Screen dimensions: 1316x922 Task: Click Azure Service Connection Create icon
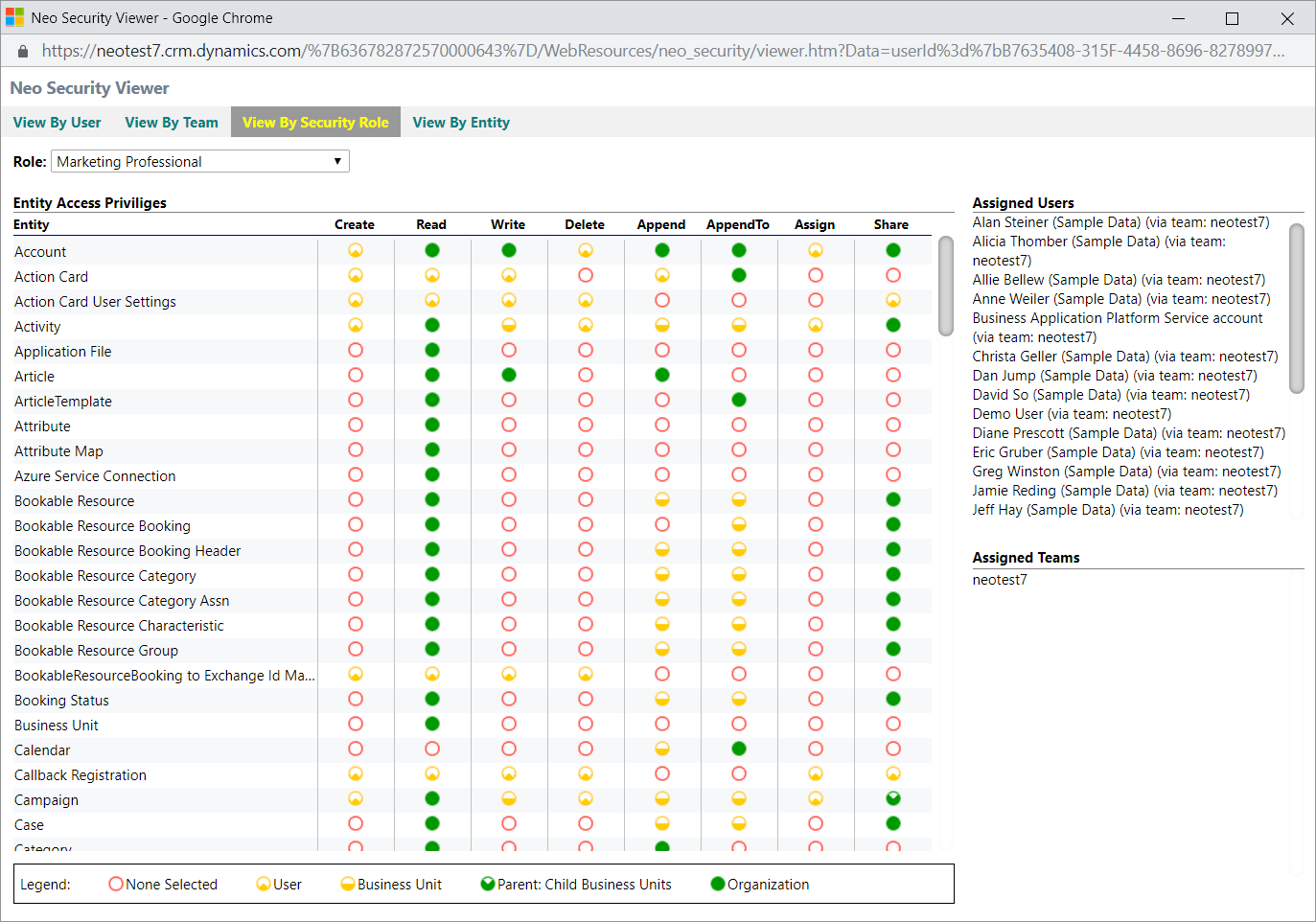tap(356, 474)
